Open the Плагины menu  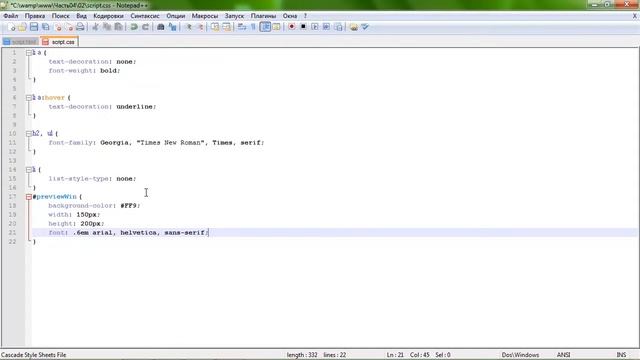[x=263, y=16]
